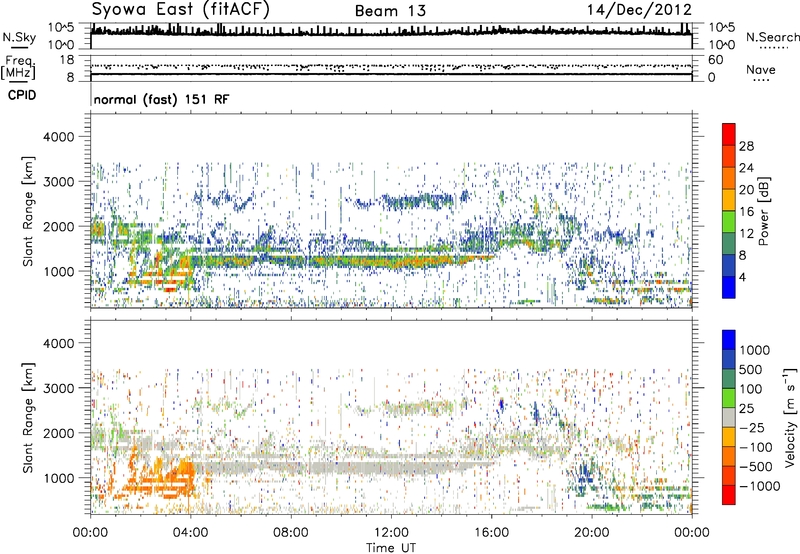Click the power colorbar value 4
The width and height of the screenshot is (800, 554).
click(743, 277)
